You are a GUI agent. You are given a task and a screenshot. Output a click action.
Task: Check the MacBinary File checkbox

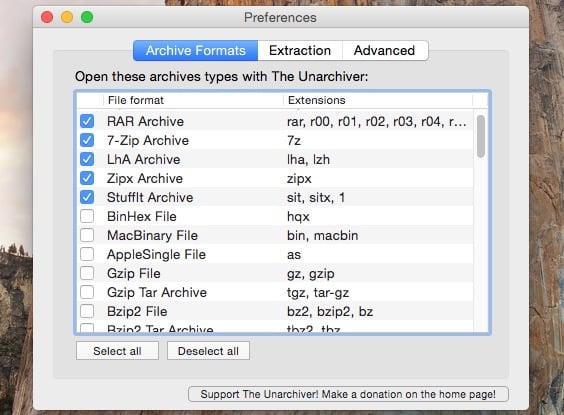[87, 236]
